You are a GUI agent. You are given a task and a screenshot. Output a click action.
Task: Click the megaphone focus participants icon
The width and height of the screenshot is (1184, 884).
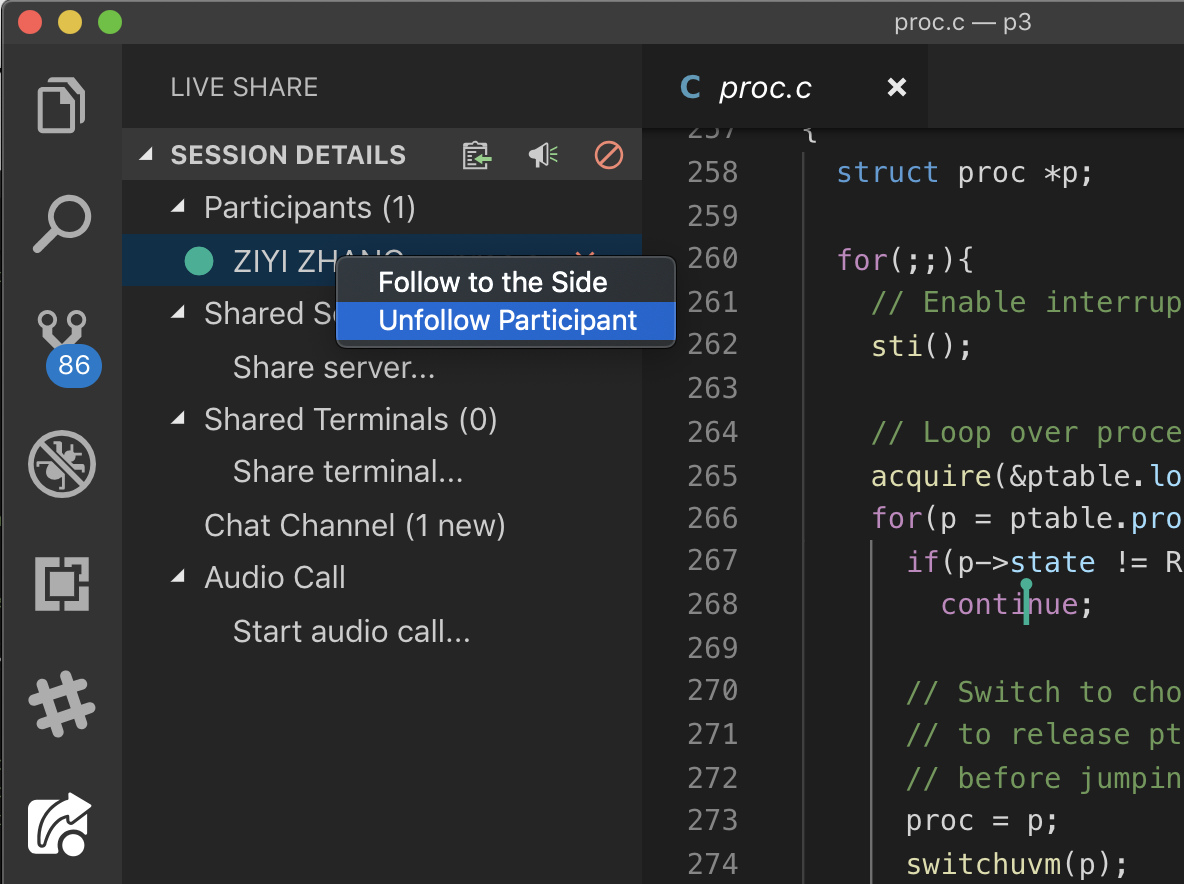click(x=543, y=156)
